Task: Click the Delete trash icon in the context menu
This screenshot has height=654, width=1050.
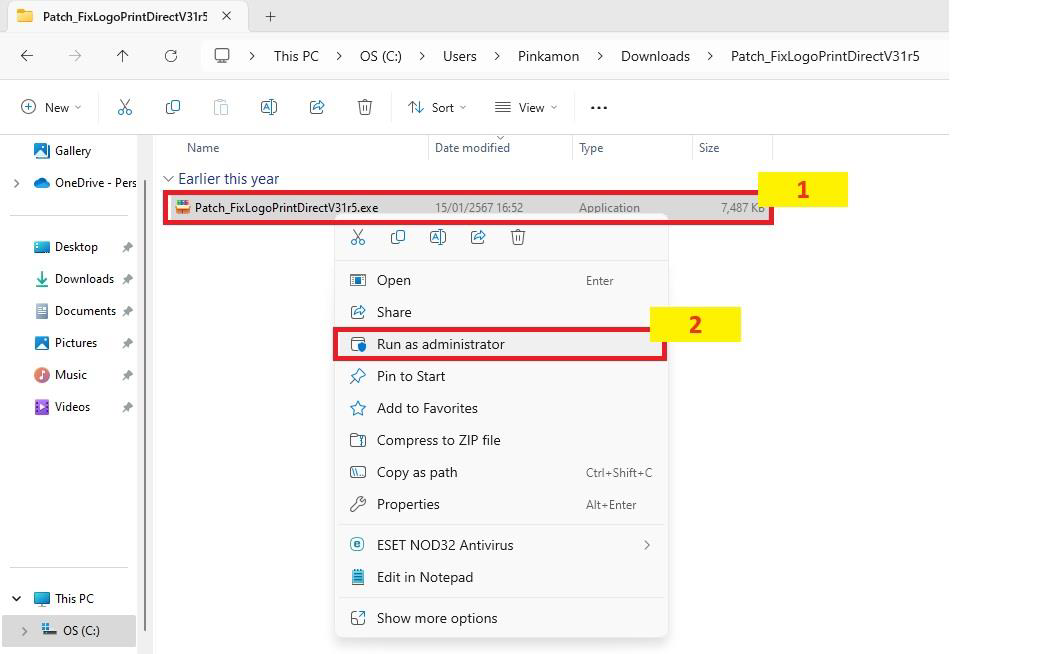Action: [x=518, y=237]
